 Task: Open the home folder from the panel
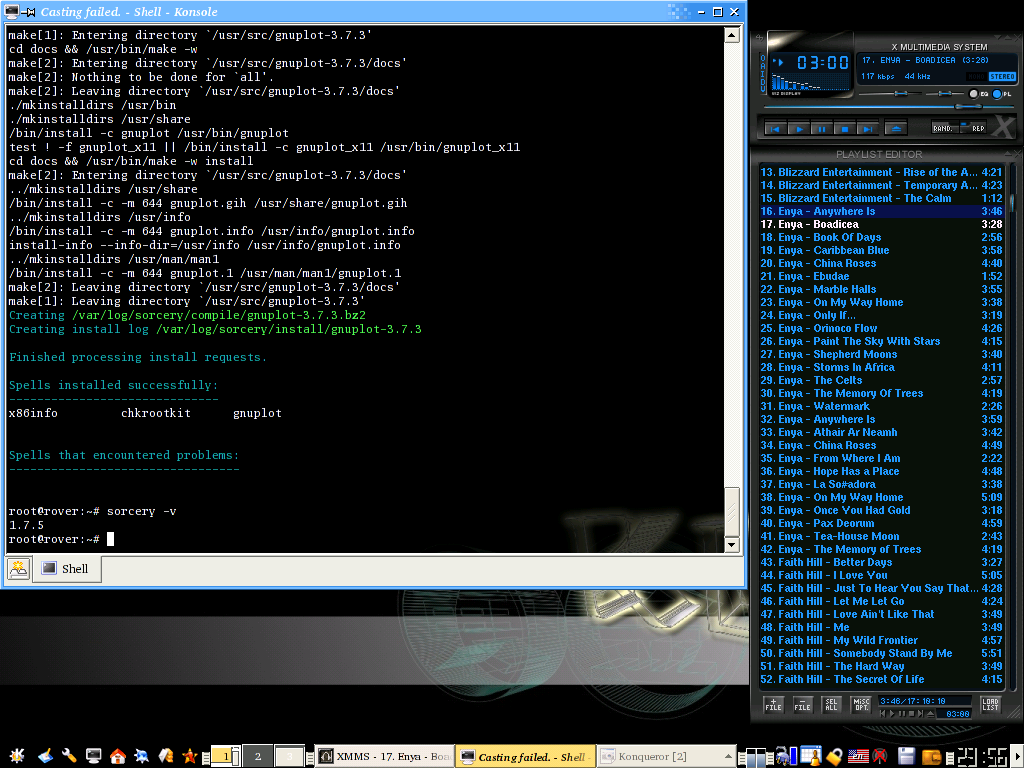tap(118, 756)
